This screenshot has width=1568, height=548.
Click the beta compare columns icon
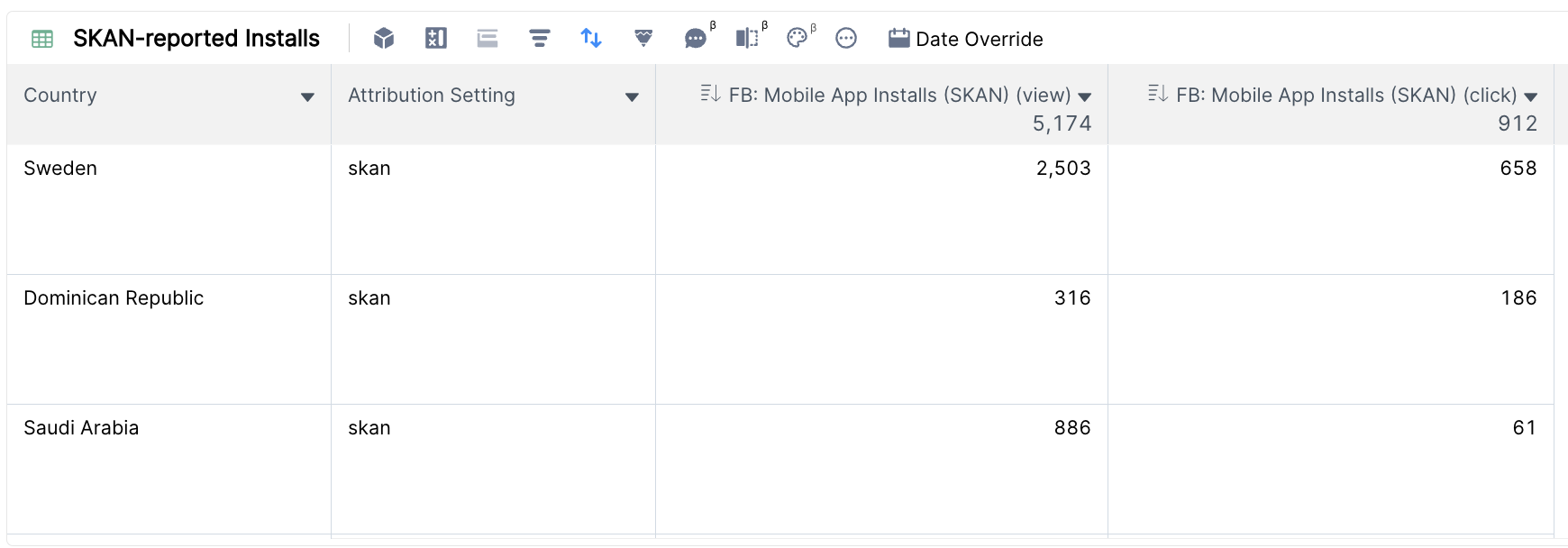tap(747, 38)
